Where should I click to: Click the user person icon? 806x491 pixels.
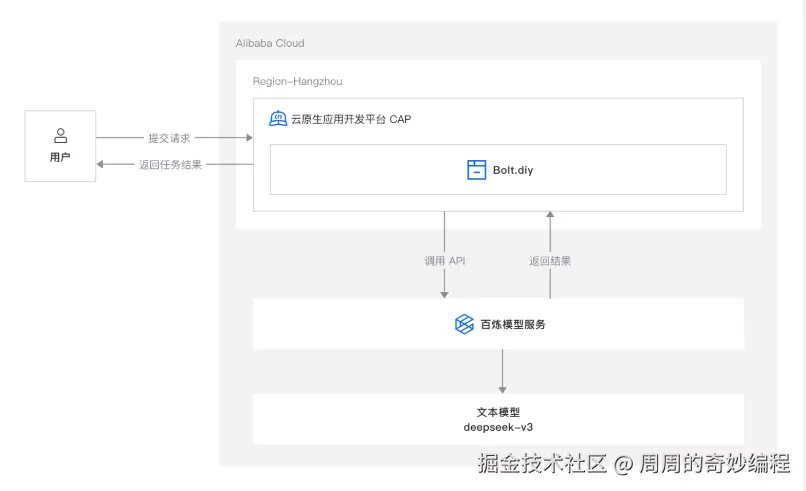pos(61,136)
